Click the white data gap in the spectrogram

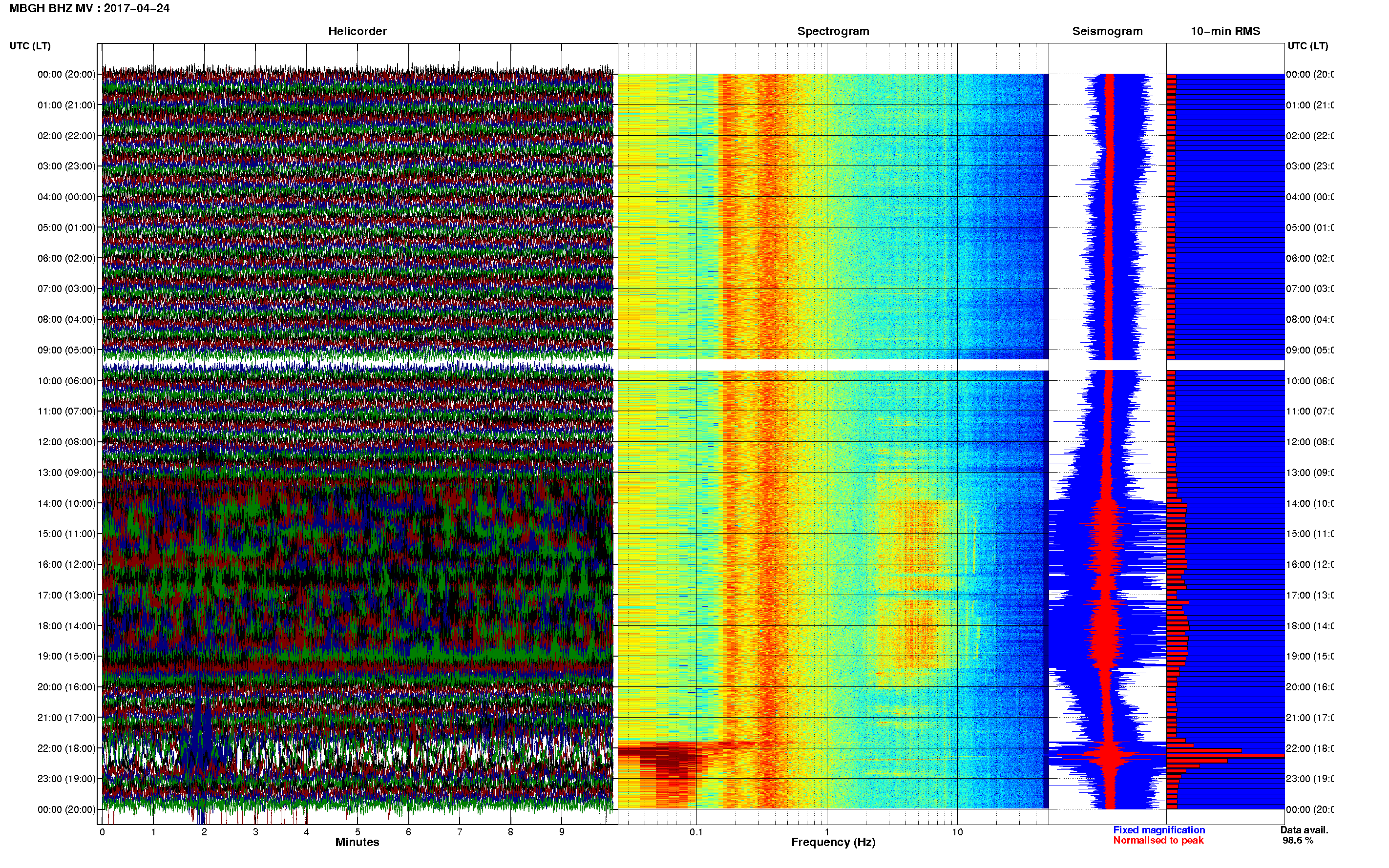(833, 365)
